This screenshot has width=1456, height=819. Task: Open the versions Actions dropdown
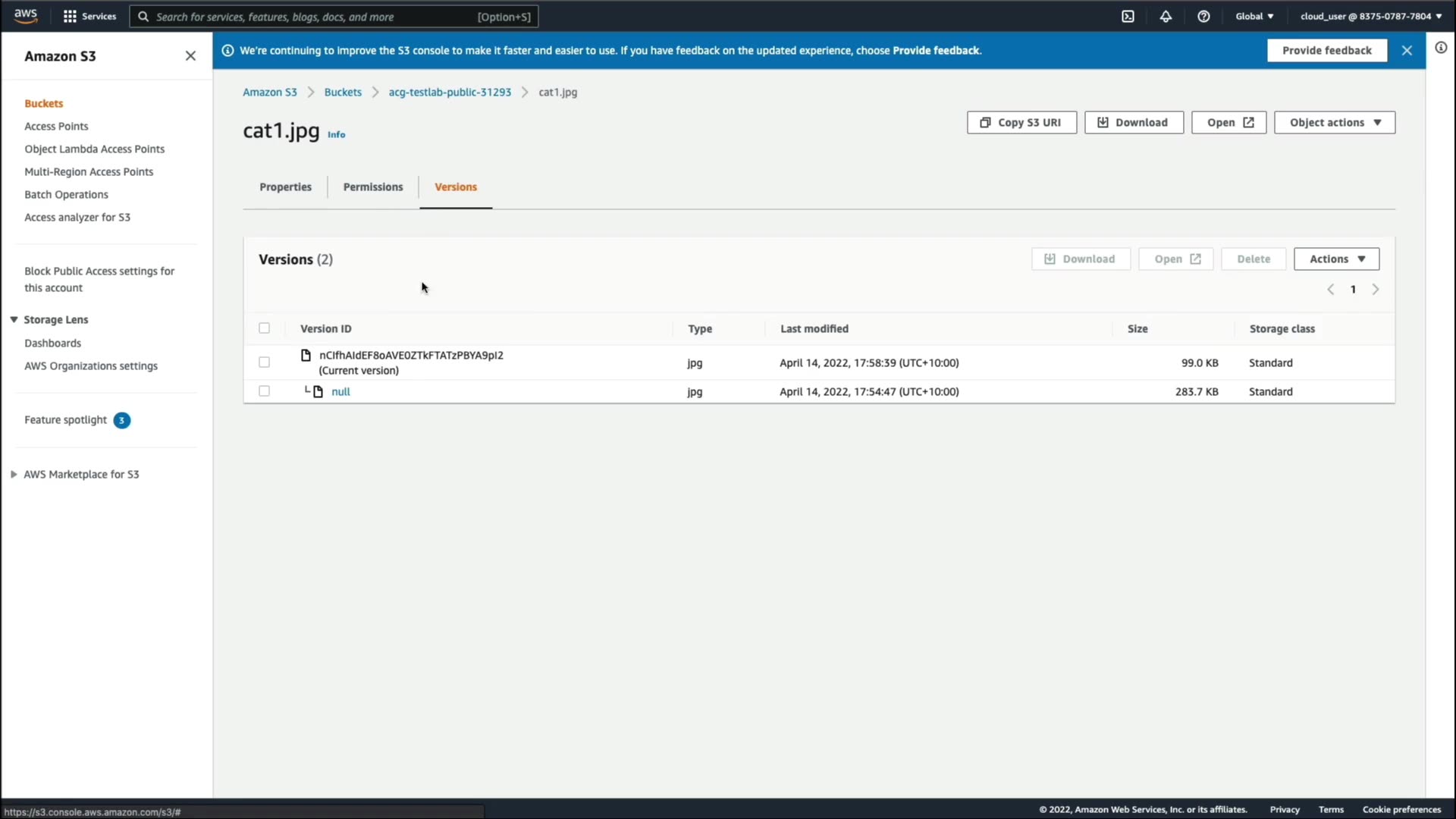pyautogui.click(x=1336, y=259)
